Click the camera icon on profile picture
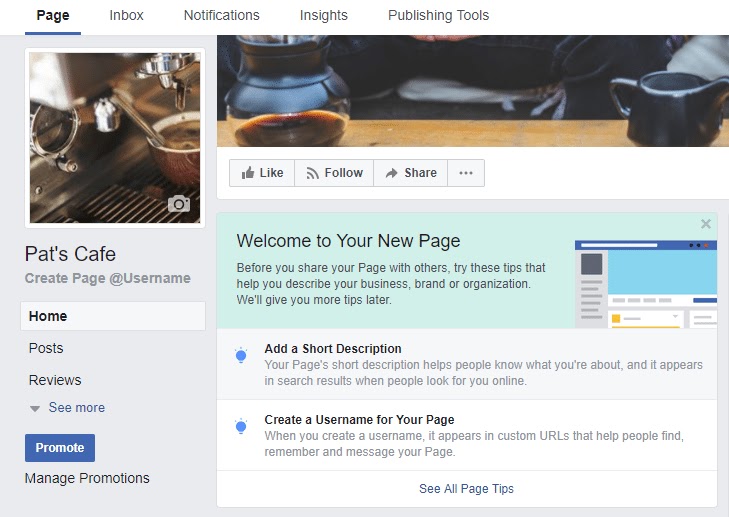The height and width of the screenshot is (517, 729). [x=179, y=204]
